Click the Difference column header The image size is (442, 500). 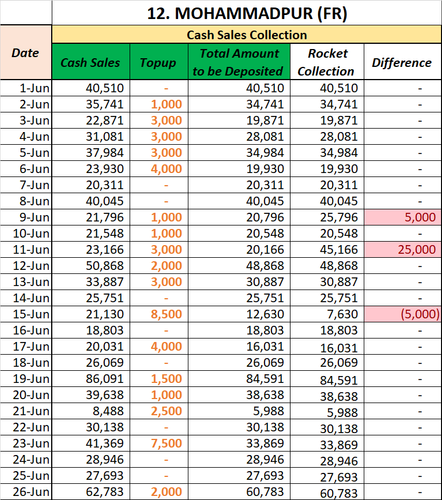403,62
